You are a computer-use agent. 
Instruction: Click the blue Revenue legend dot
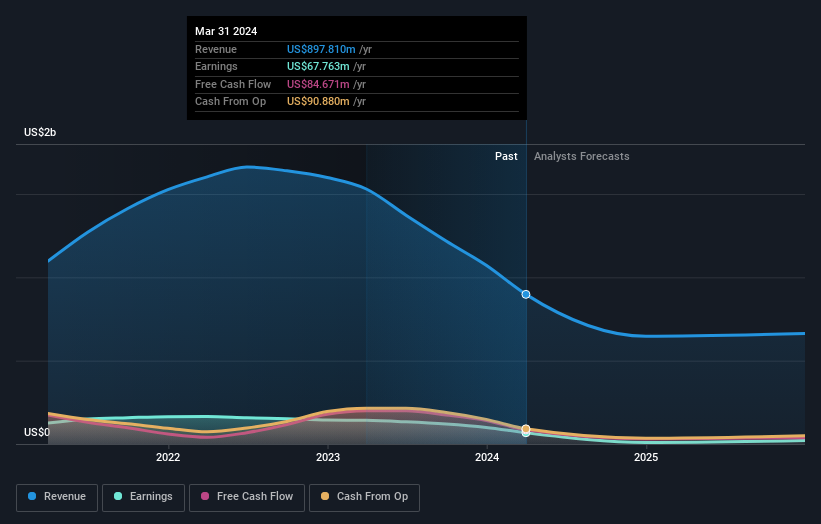tap(32, 496)
